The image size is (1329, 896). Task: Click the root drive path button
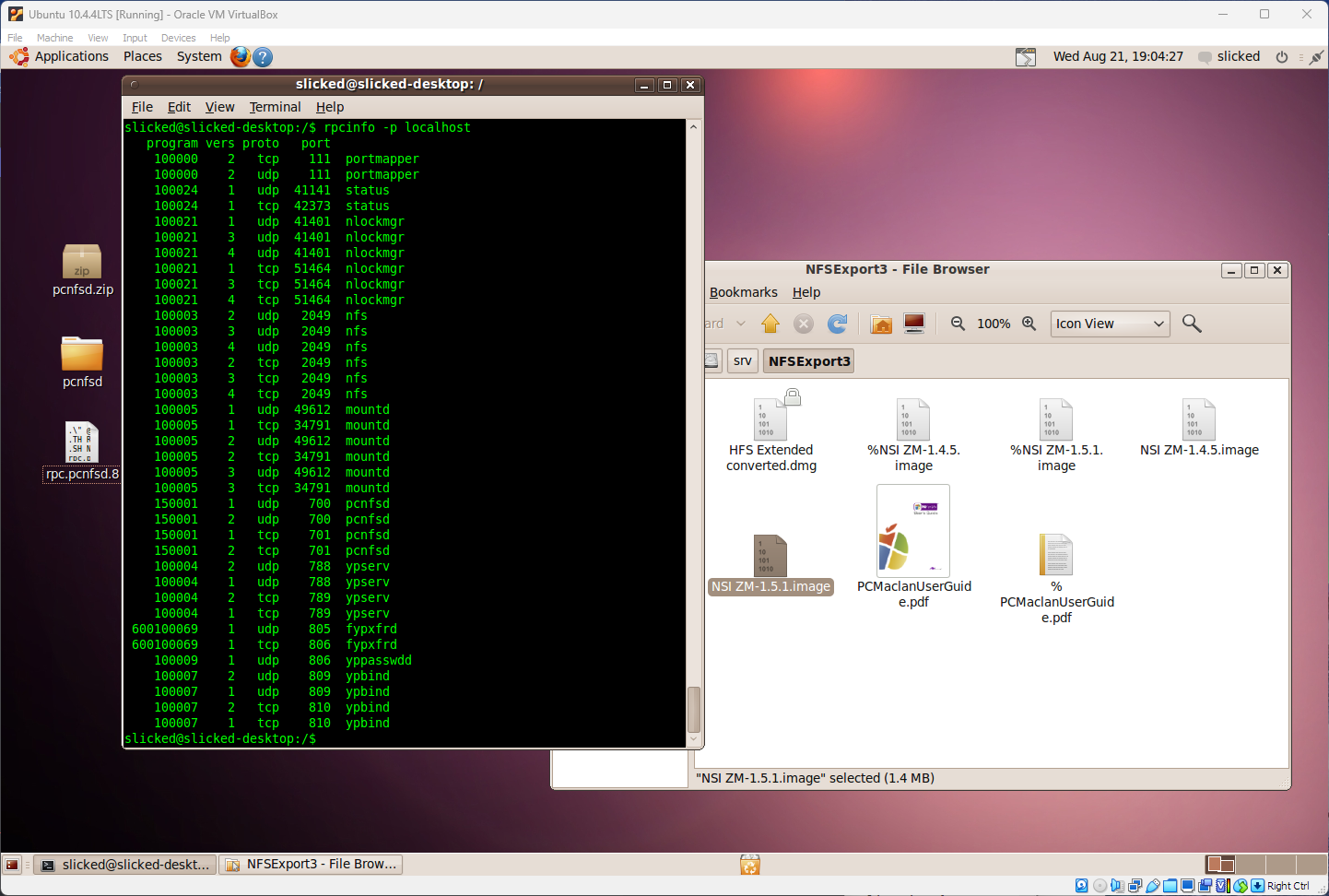tap(712, 360)
